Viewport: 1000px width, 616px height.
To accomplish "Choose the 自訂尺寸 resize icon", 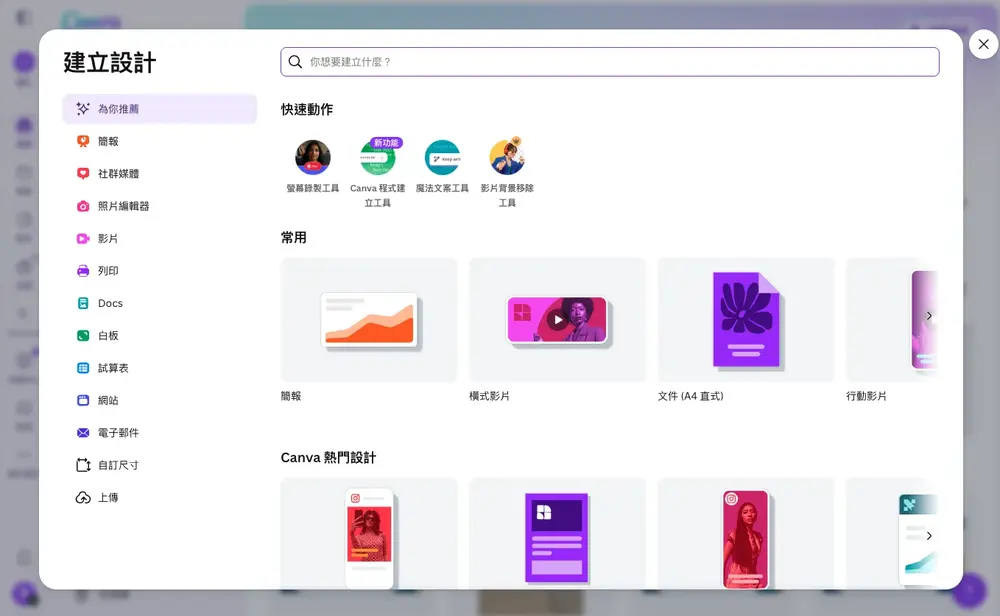I will (83, 466).
